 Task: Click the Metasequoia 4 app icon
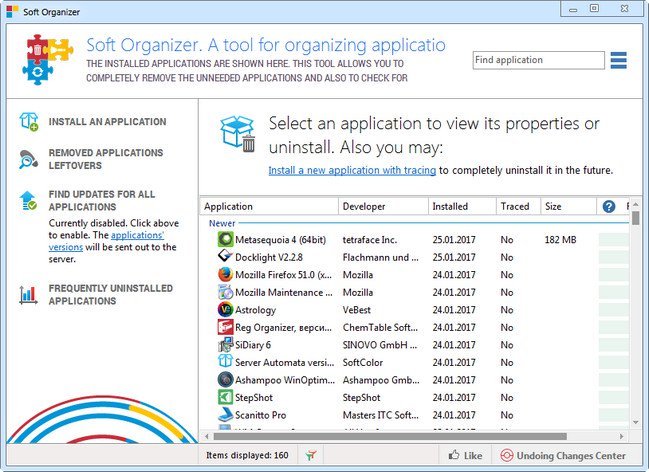click(225, 239)
